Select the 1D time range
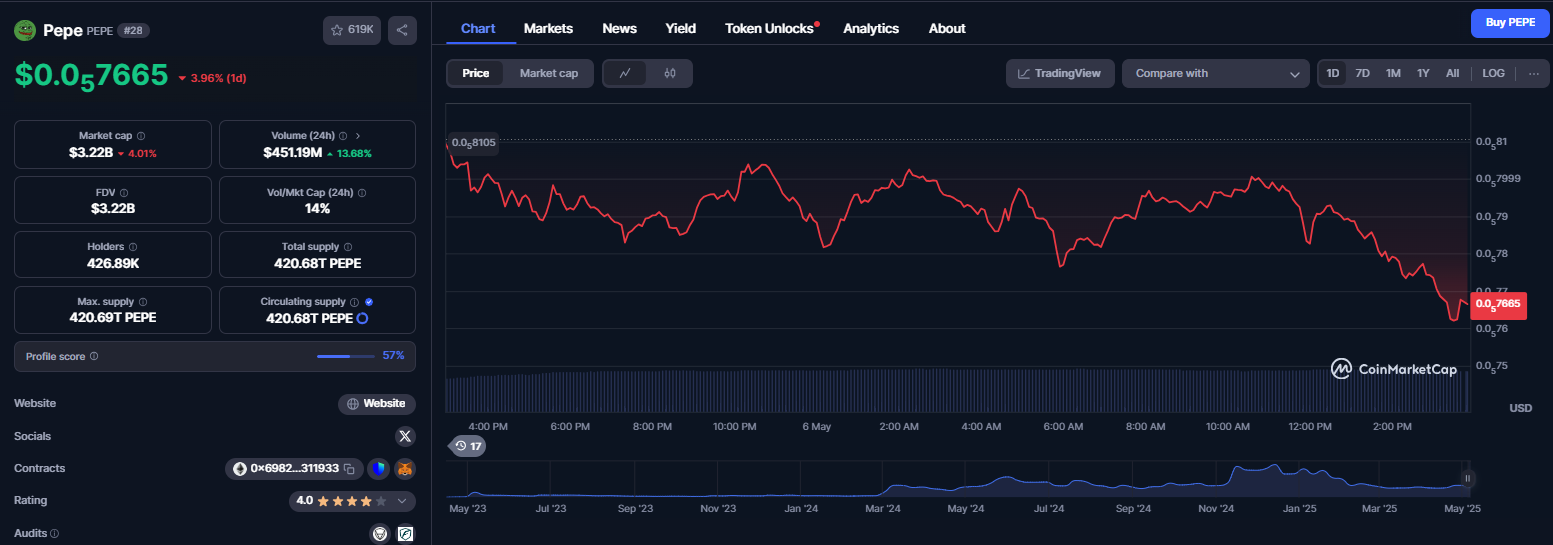The image size is (1553, 545). click(1333, 73)
